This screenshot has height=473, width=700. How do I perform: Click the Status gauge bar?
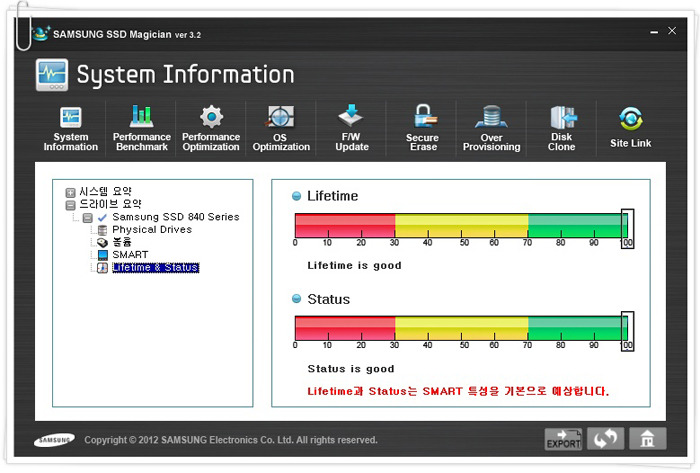tap(461, 328)
